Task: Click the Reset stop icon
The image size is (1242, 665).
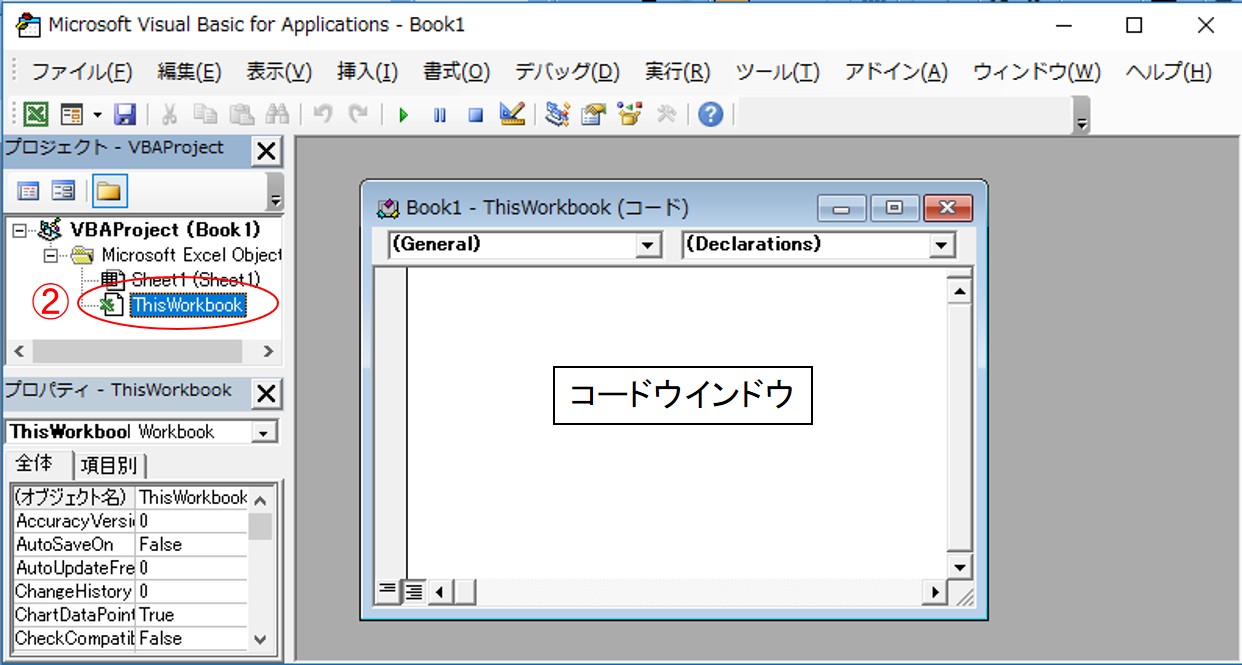Action: click(x=476, y=115)
